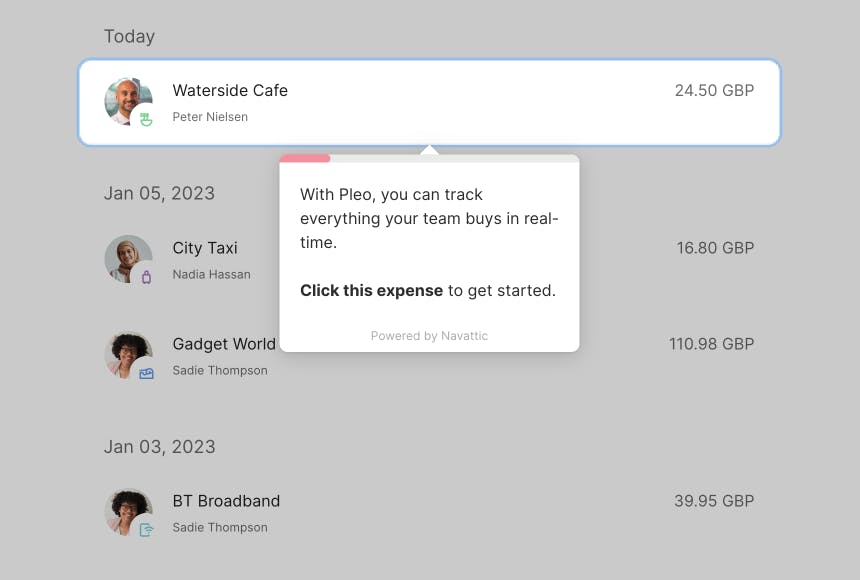Click the pink tour progress bar
Screen dimensions: 860x580
(x=305, y=158)
